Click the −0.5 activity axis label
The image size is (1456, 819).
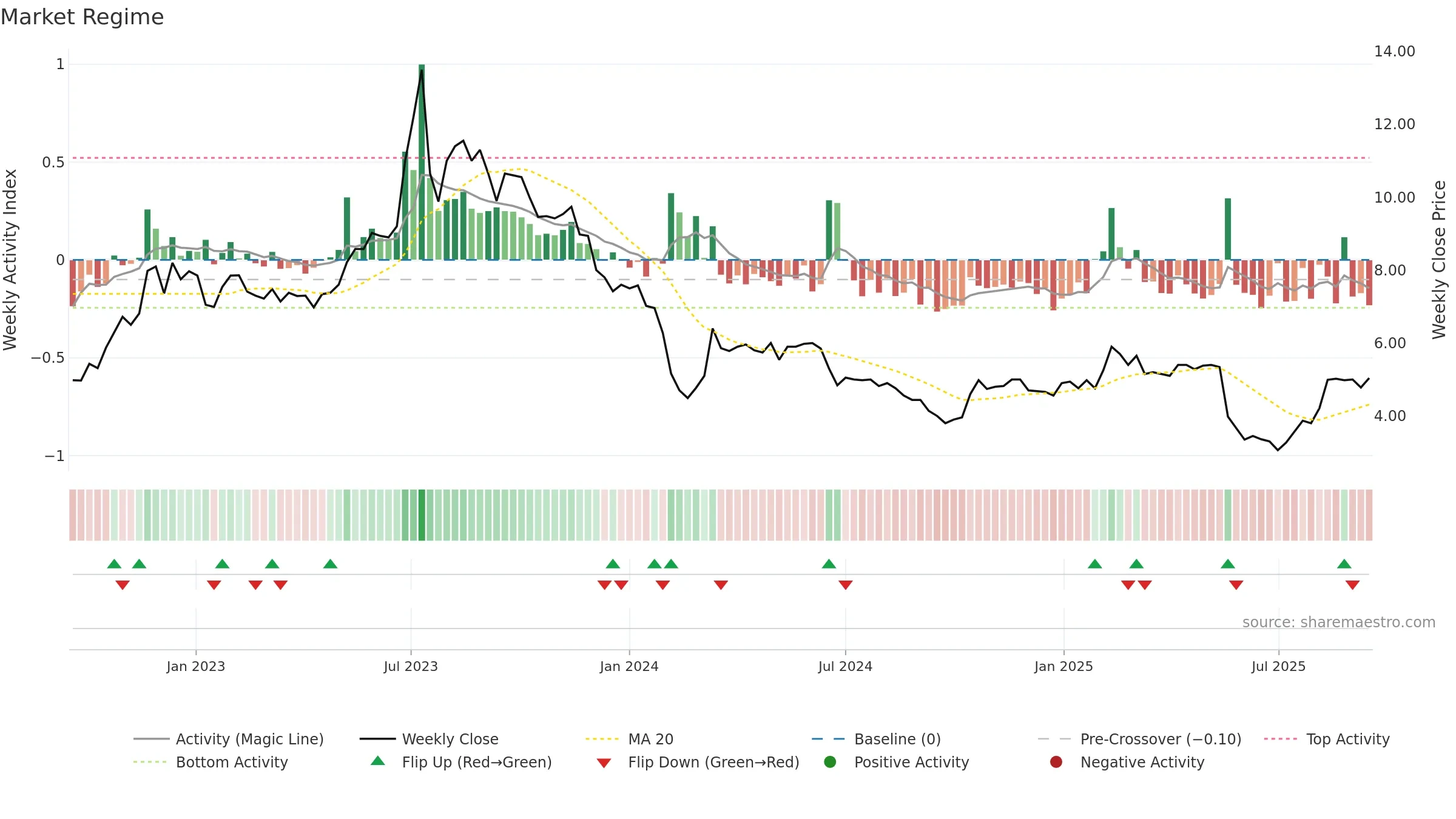click(x=48, y=358)
